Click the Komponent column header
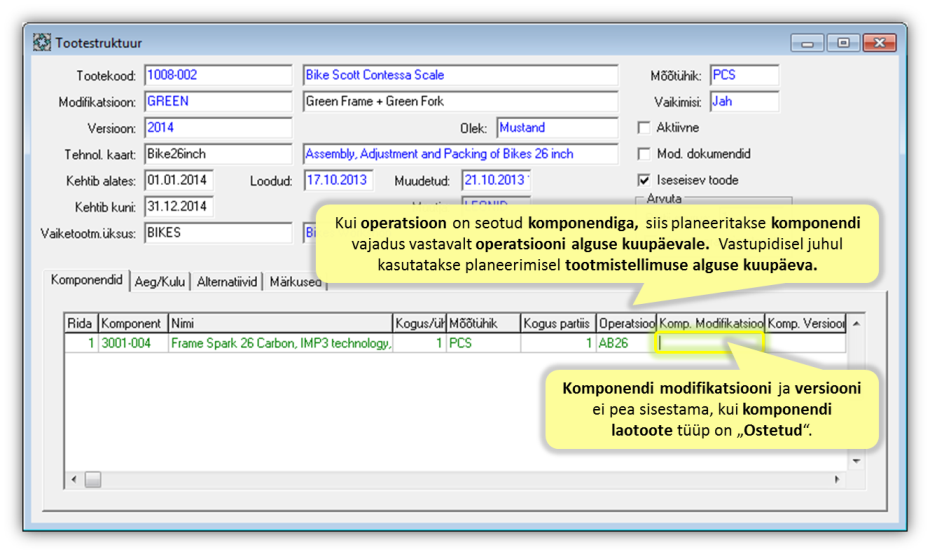This screenshot has width=930, height=554. click(x=132, y=323)
